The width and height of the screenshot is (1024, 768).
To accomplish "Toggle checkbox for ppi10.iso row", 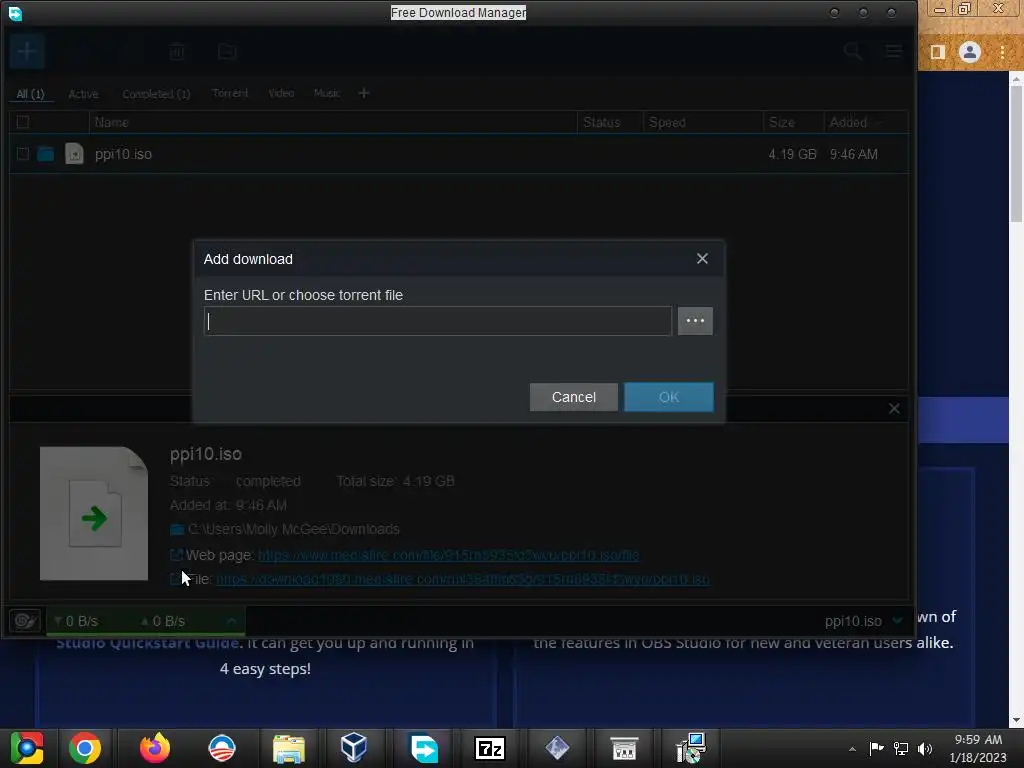I will pos(23,154).
